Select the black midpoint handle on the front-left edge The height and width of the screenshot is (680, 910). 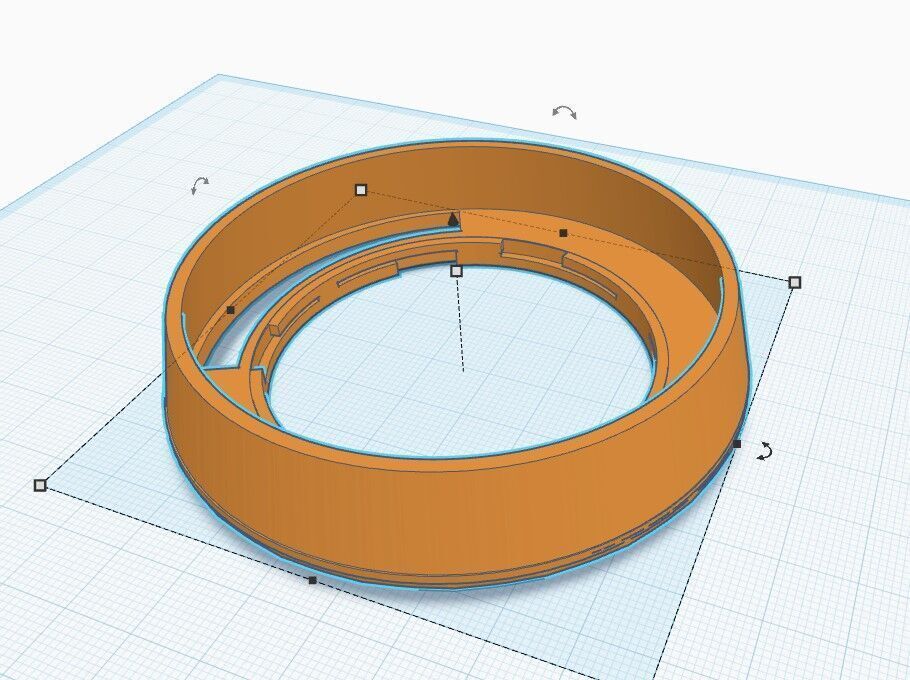pos(312,580)
